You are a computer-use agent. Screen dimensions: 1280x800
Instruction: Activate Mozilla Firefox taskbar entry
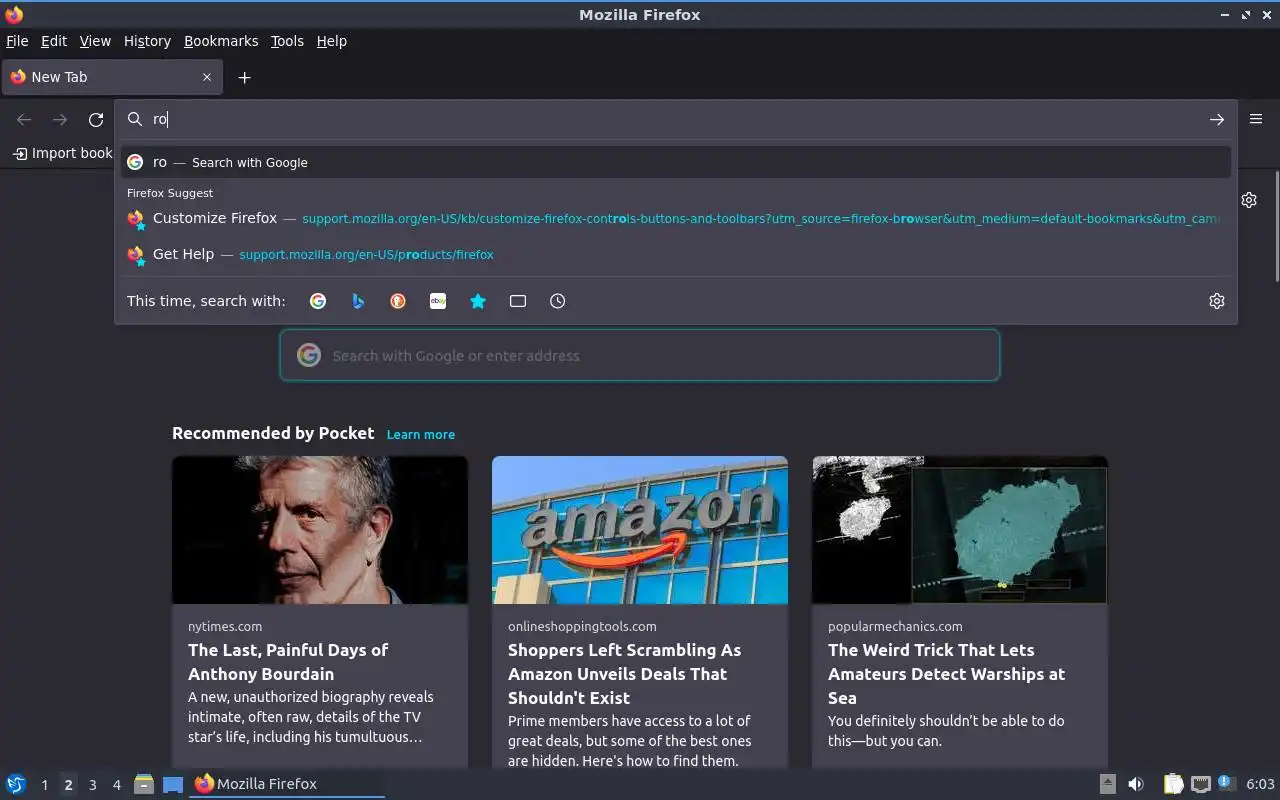click(287, 784)
